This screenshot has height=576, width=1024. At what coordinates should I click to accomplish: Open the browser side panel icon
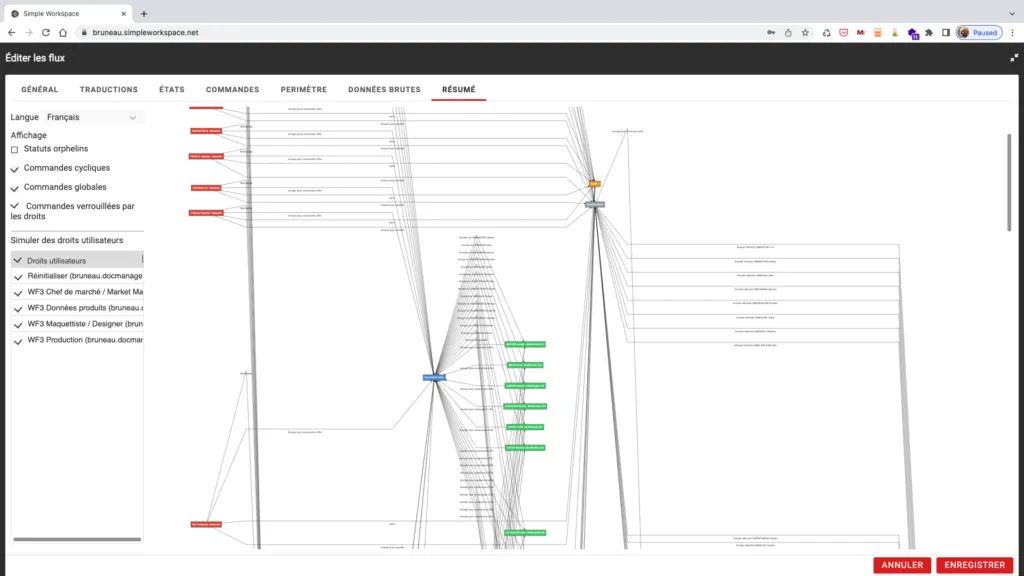click(x=946, y=31)
